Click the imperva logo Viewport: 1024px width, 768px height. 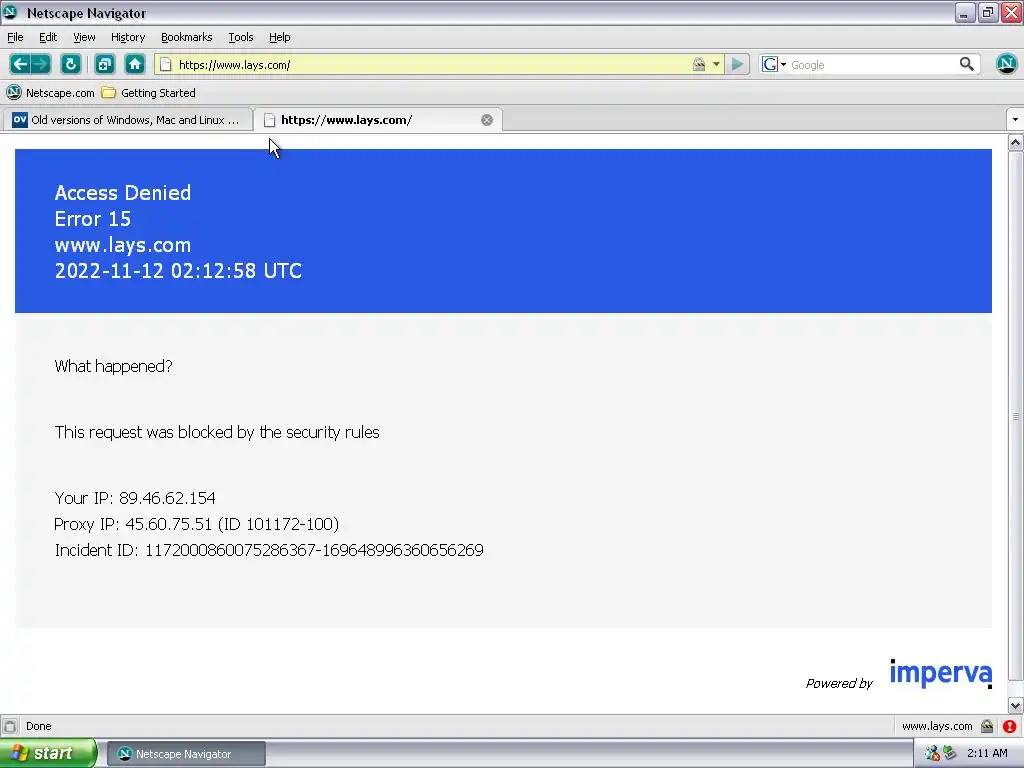pyautogui.click(x=941, y=674)
